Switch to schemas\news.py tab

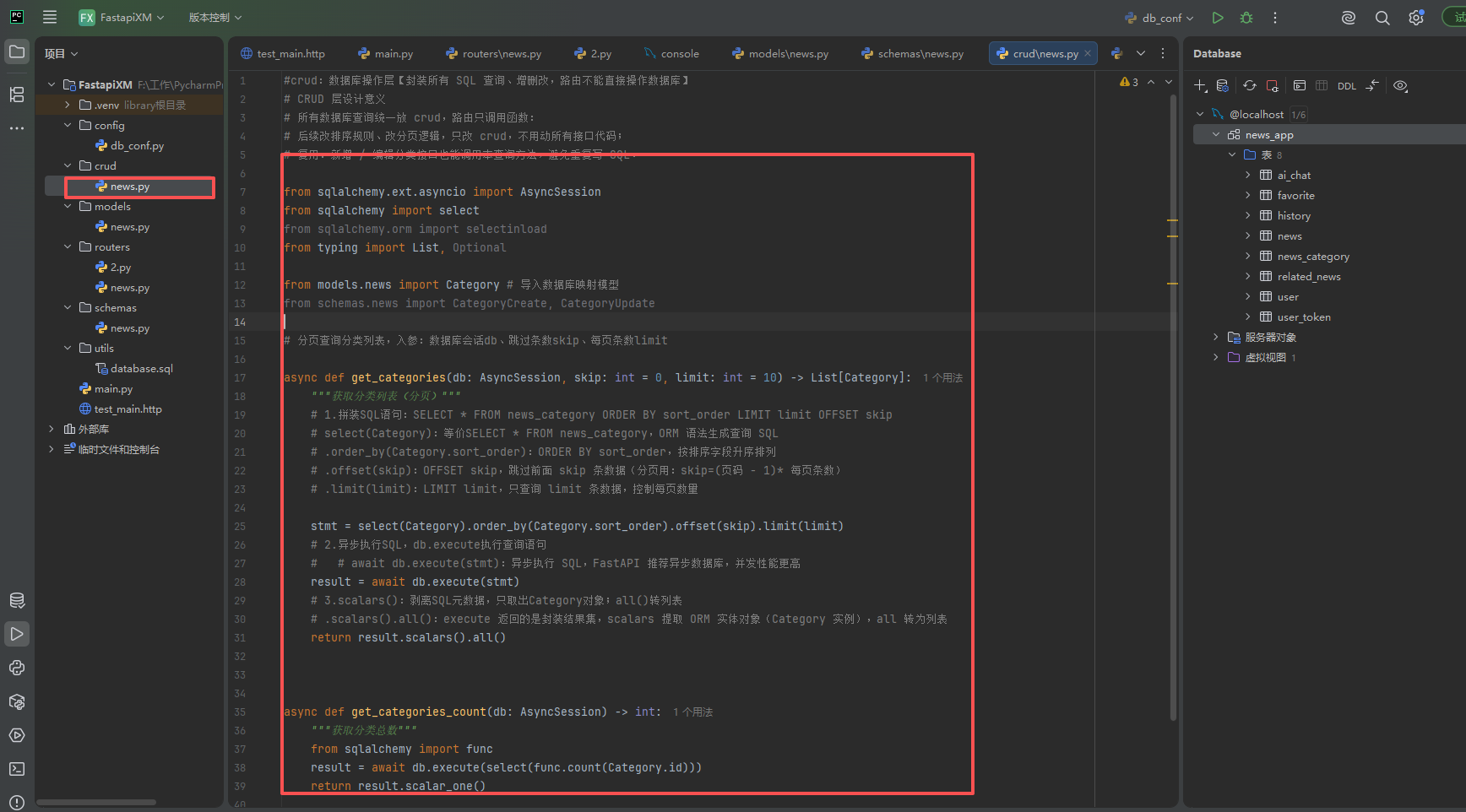tap(913, 53)
